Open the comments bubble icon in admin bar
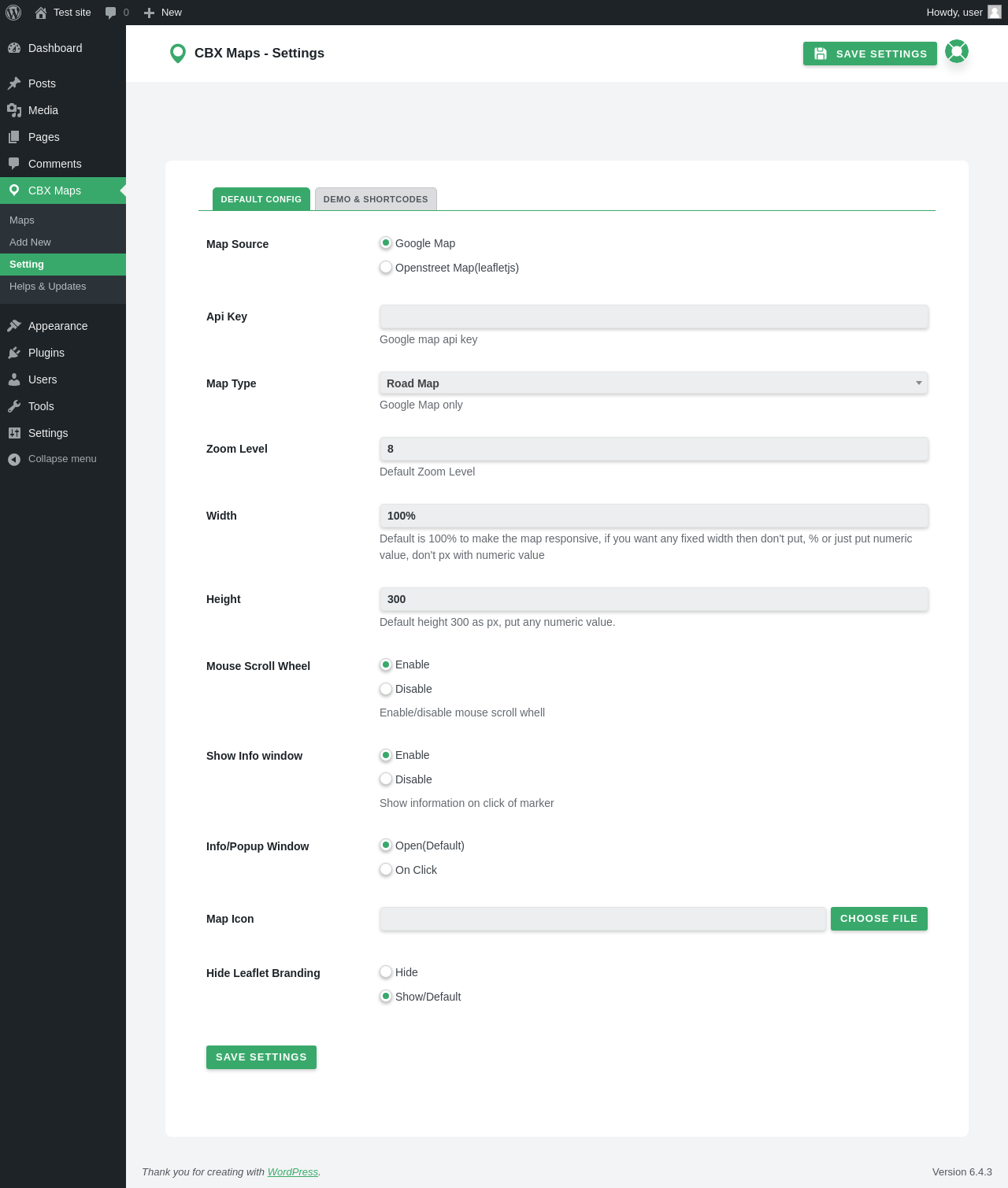 click(x=110, y=13)
